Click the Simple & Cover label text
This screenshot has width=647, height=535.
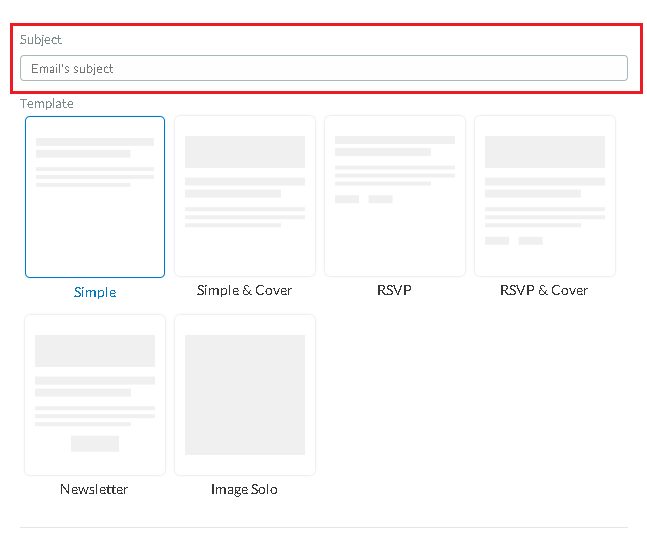pyautogui.click(x=244, y=290)
